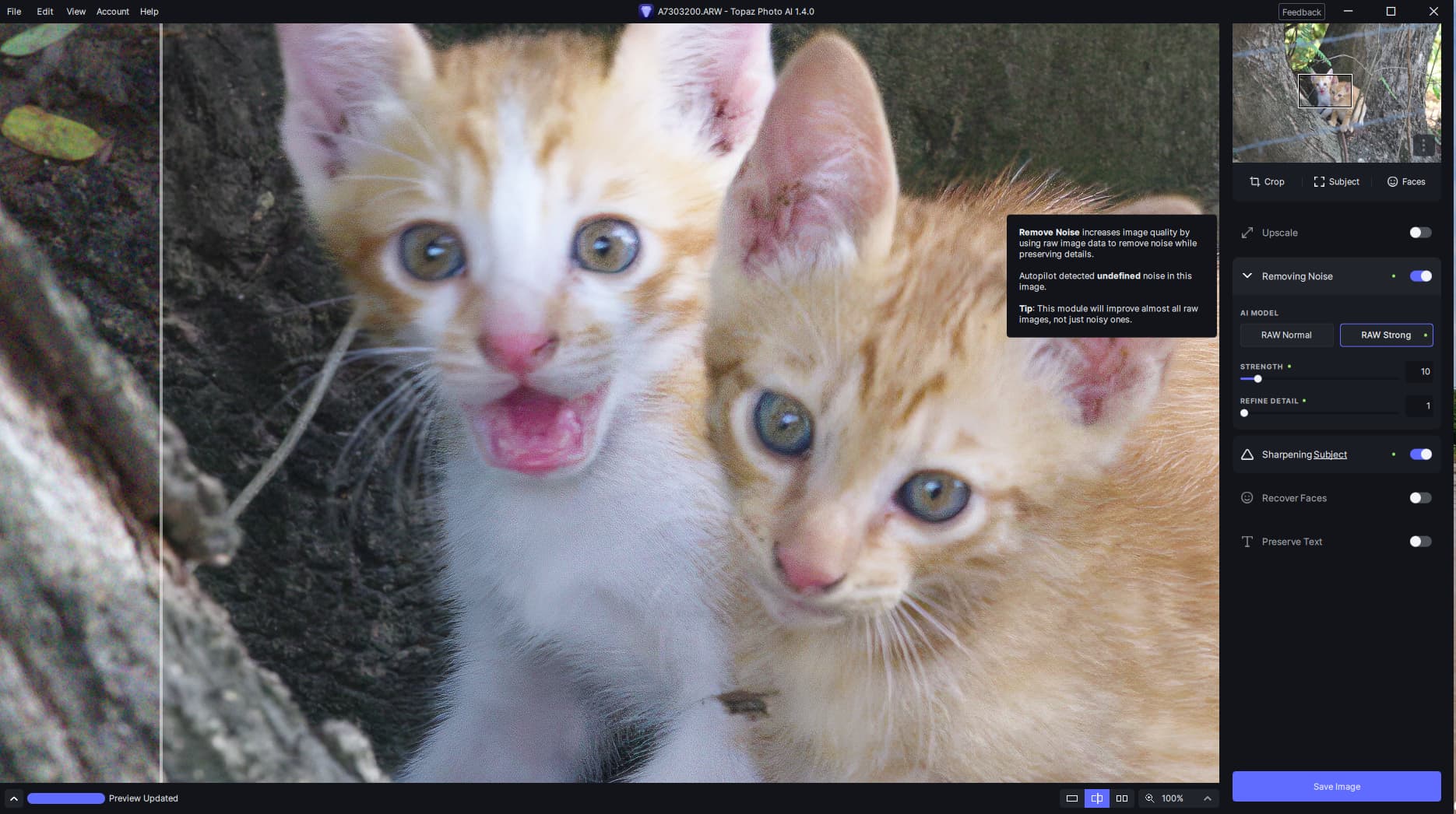The image size is (1456, 814).
Task: Turn on Recover Faces
Action: pyautogui.click(x=1419, y=498)
